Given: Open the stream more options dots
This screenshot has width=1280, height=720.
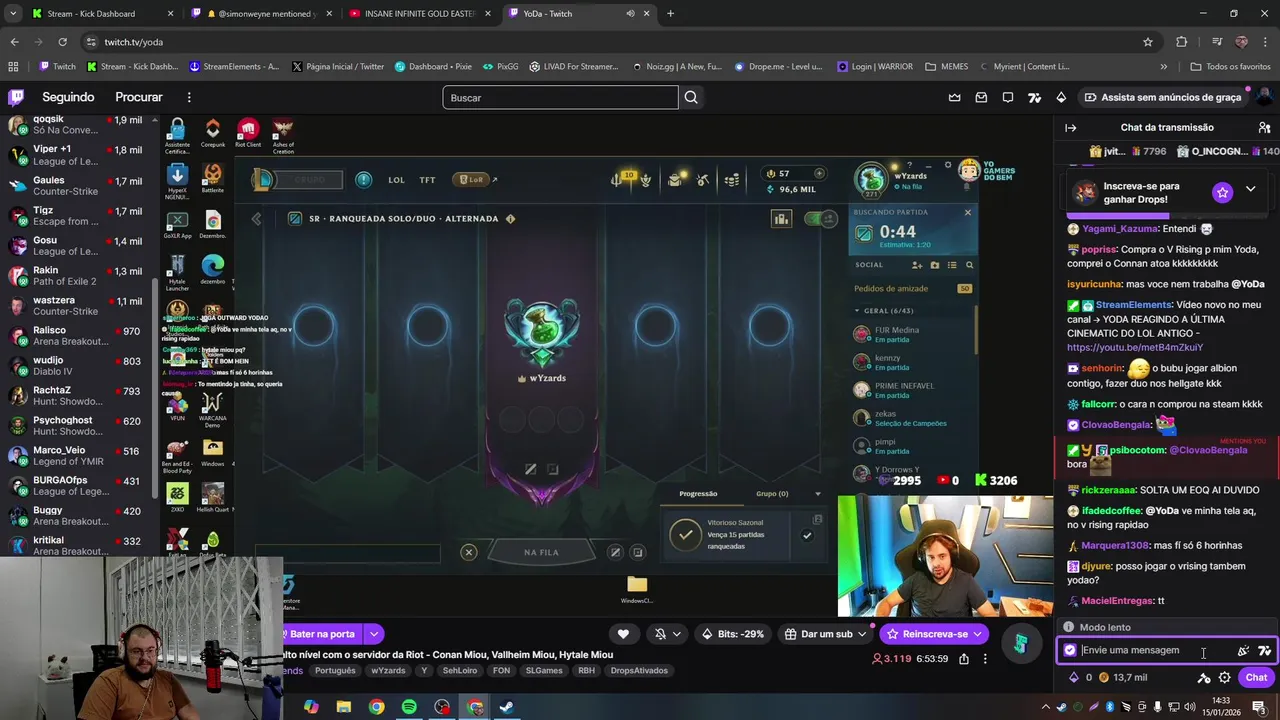Looking at the screenshot, I should coord(985,659).
